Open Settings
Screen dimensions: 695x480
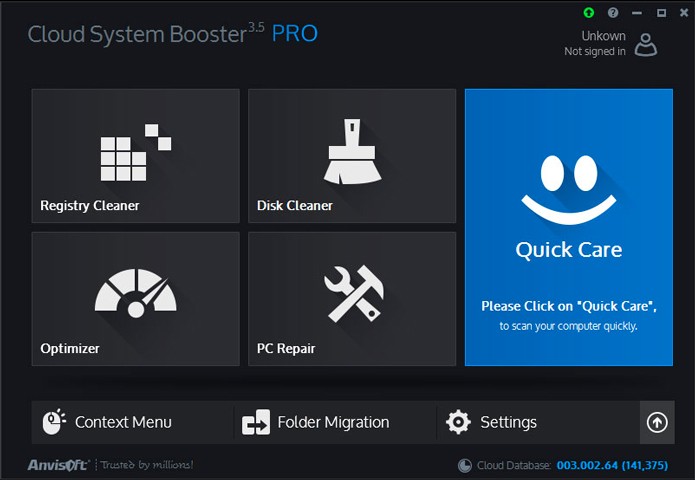538,422
